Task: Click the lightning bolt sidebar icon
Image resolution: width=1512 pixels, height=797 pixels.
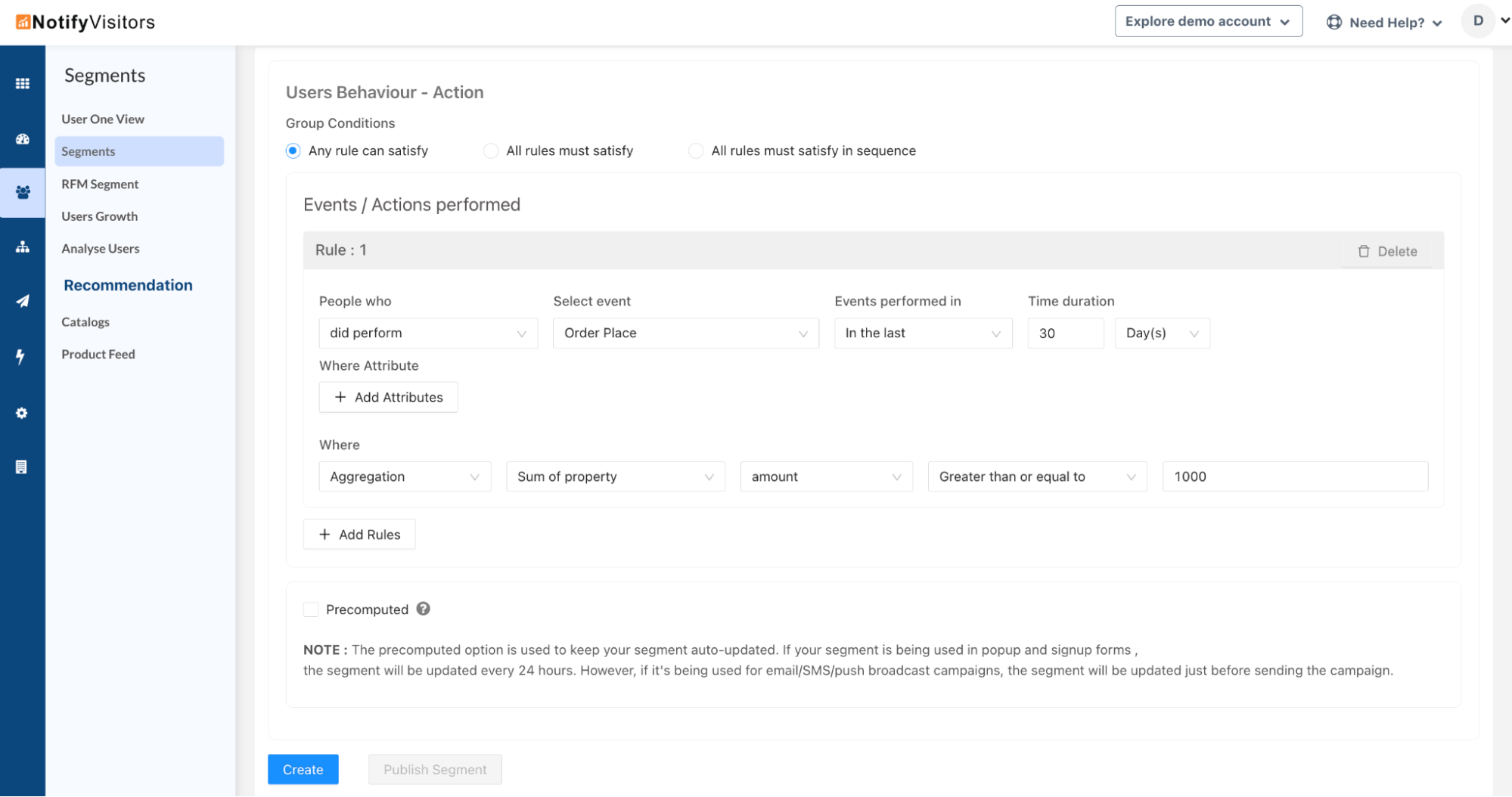Action: [21, 356]
